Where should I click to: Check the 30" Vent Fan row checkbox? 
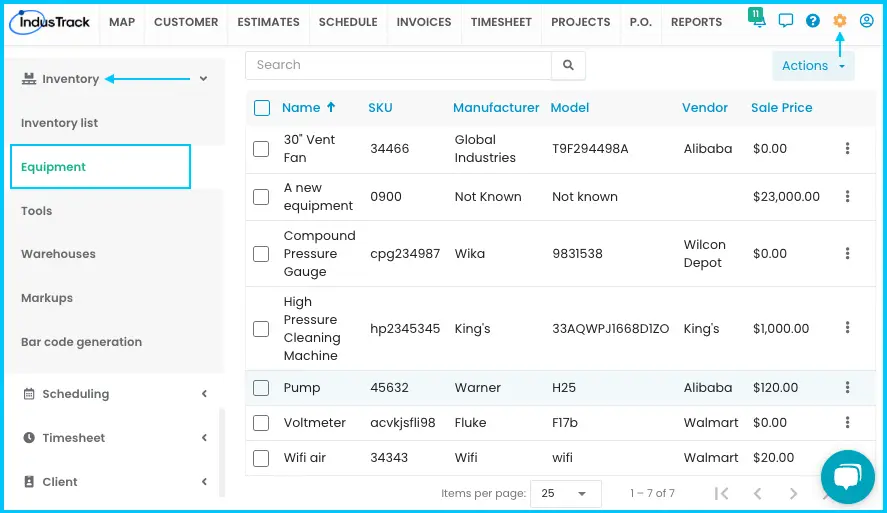coord(261,149)
